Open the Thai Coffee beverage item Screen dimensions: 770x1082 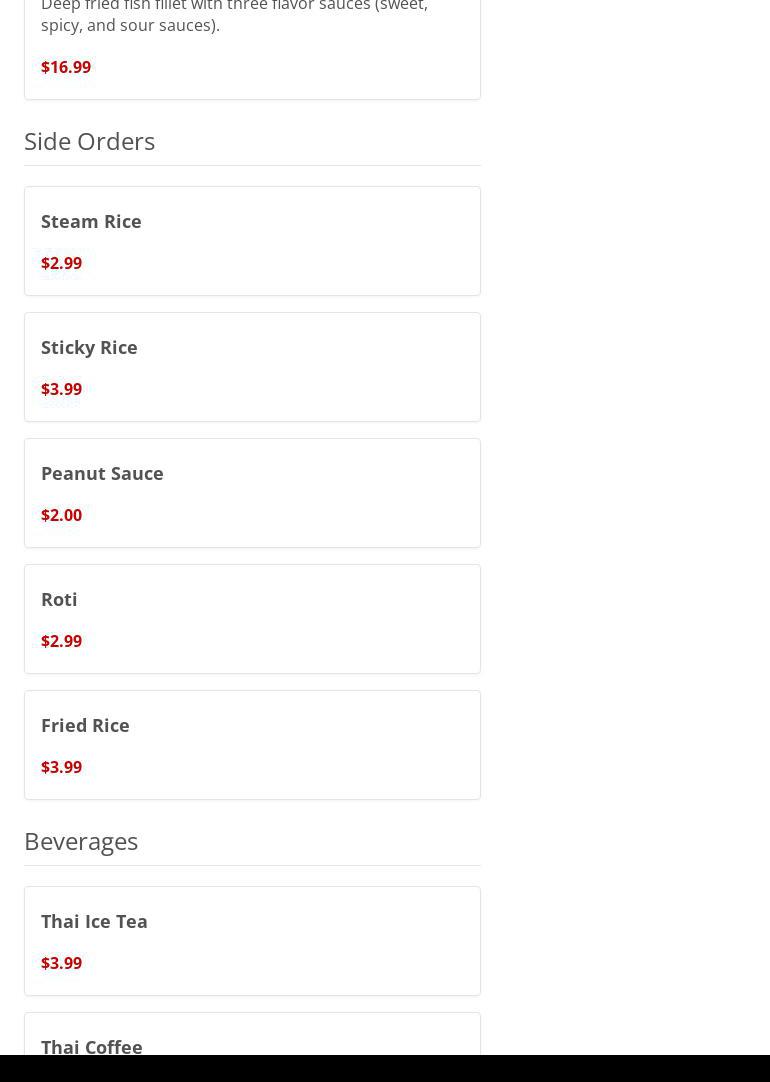[92, 1046]
